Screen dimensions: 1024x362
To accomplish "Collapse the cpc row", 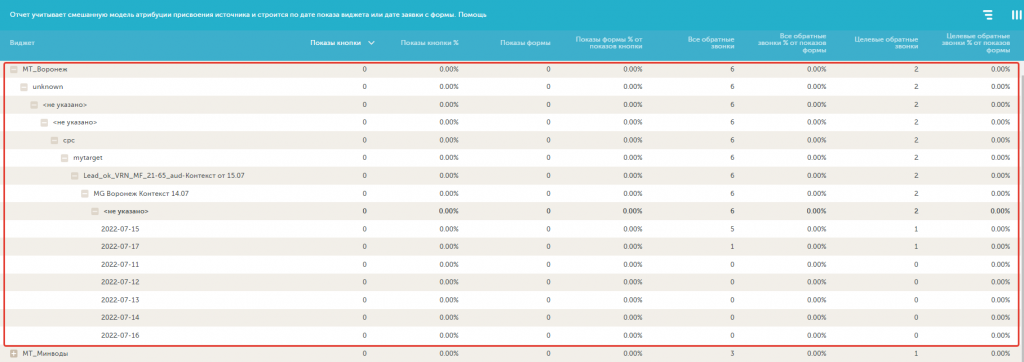I will point(54,140).
